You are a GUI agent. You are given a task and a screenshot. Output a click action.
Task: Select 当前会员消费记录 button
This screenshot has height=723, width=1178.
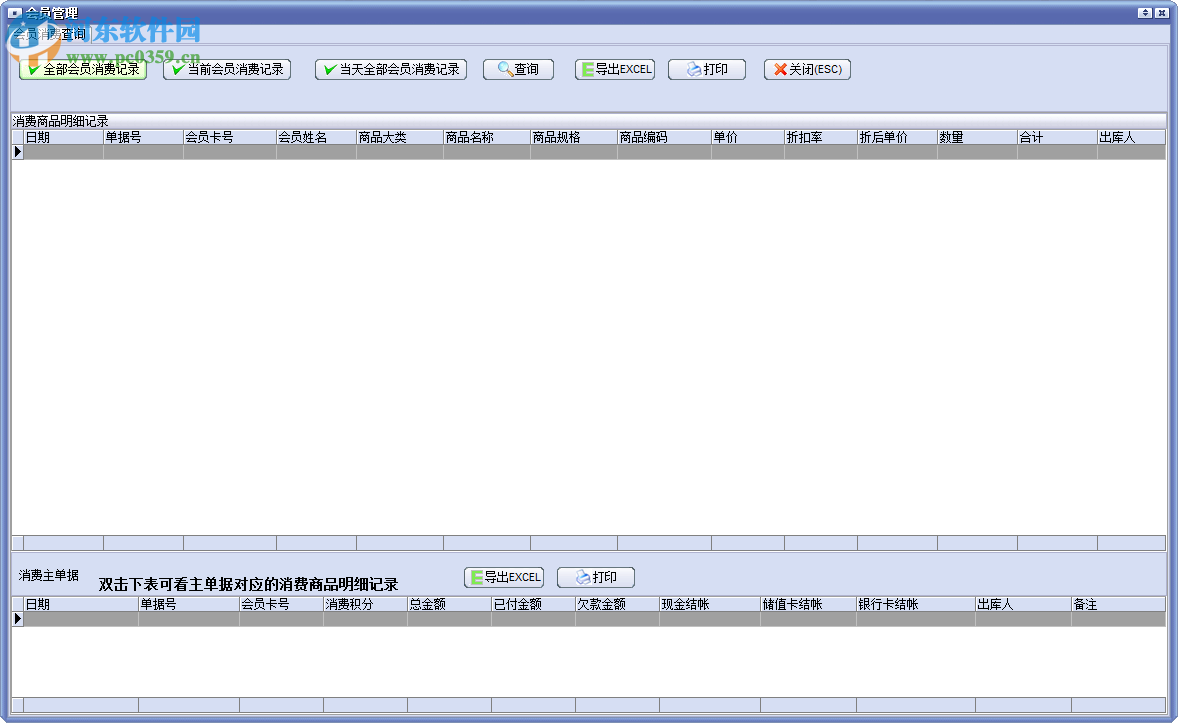[x=227, y=69]
